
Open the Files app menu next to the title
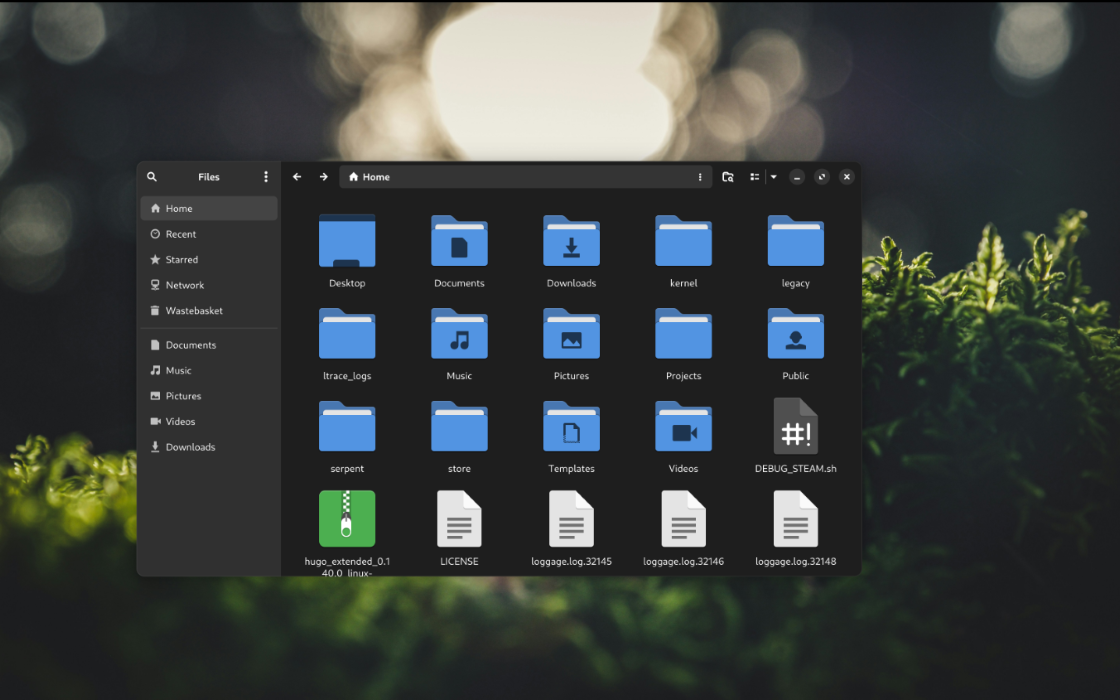click(266, 176)
